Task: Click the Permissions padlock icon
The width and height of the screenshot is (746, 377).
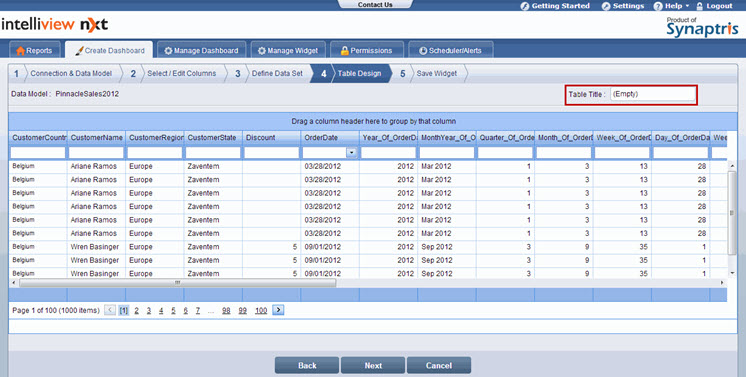Action: [345, 50]
